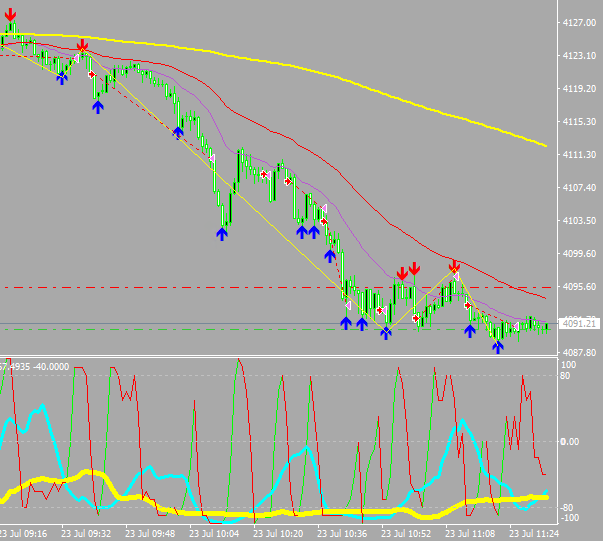Select the current price tag 4091.21
This screenshot has height=541, width=603.
(x=579, y=324)
